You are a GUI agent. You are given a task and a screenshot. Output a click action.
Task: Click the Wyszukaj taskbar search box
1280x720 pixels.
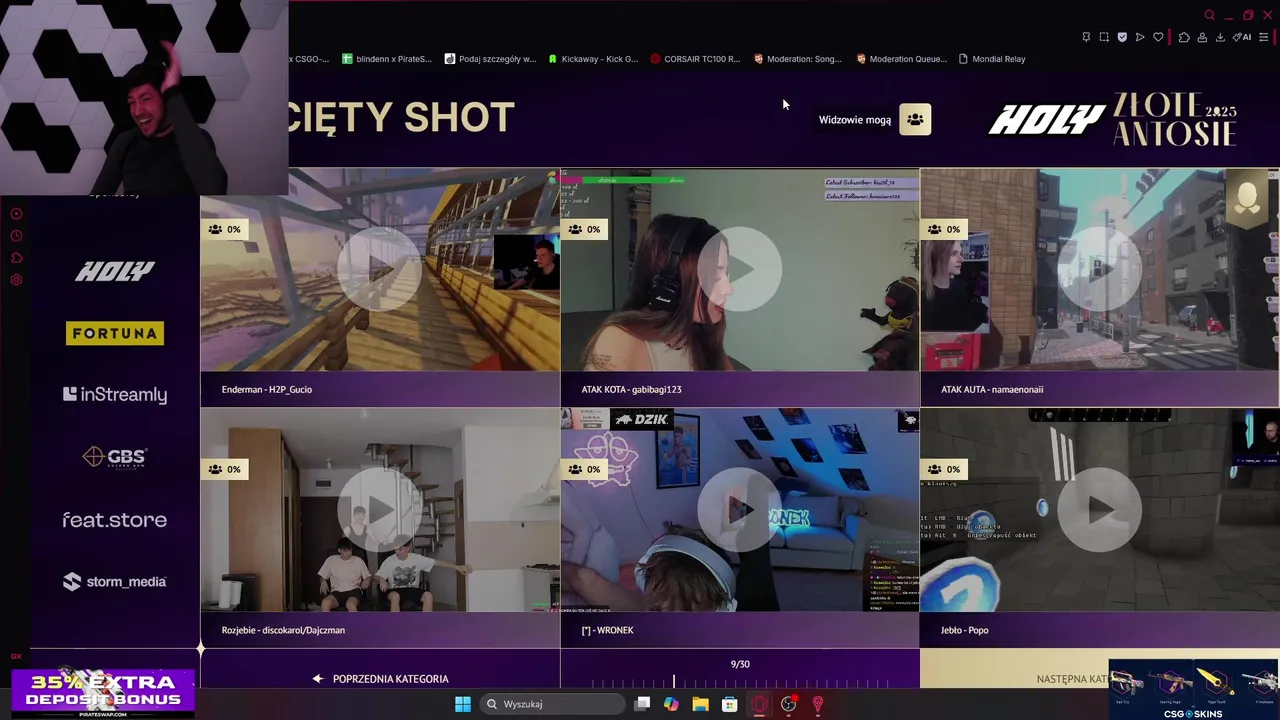(553, 704)
